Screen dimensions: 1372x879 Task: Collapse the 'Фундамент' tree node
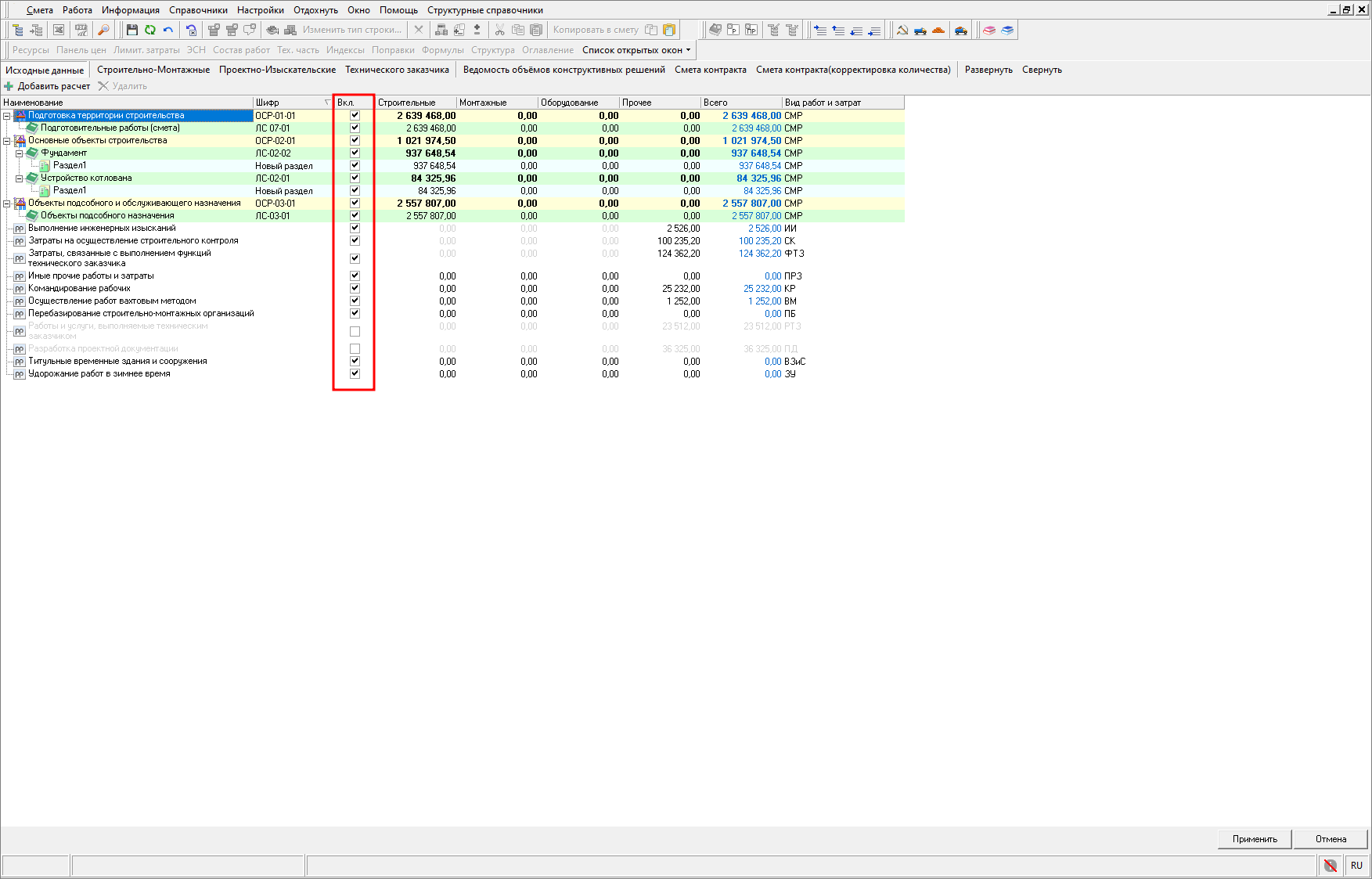coord(20,153)
